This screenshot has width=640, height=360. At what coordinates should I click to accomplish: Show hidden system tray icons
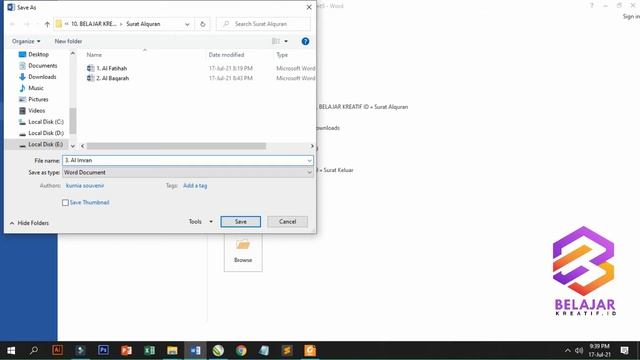click(x=567, y=351)
